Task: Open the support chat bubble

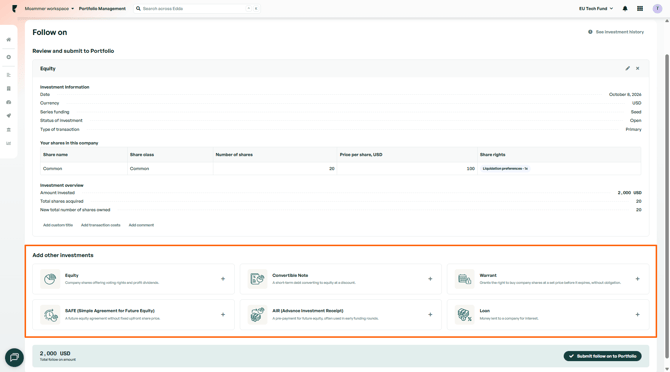Action: pyautogui.click(x=14, y=357)
